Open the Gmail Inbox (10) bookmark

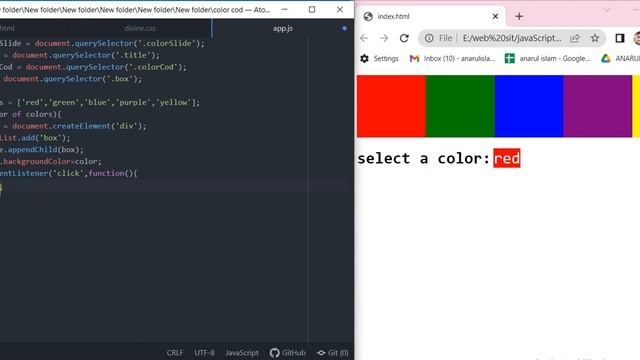(452, 58)
